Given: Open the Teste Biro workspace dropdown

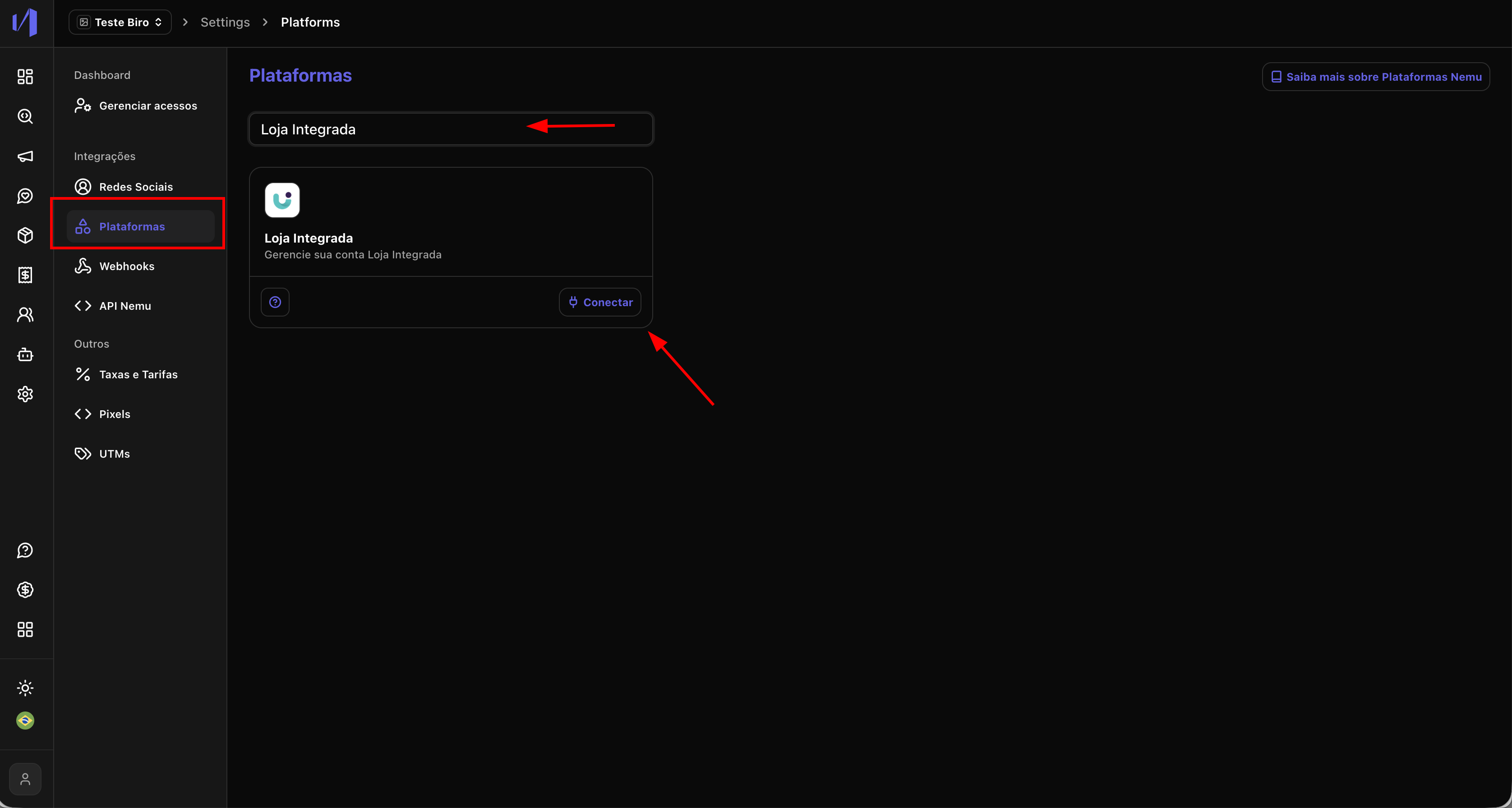Looking at the screenshot, I should [x=120, y=22].
